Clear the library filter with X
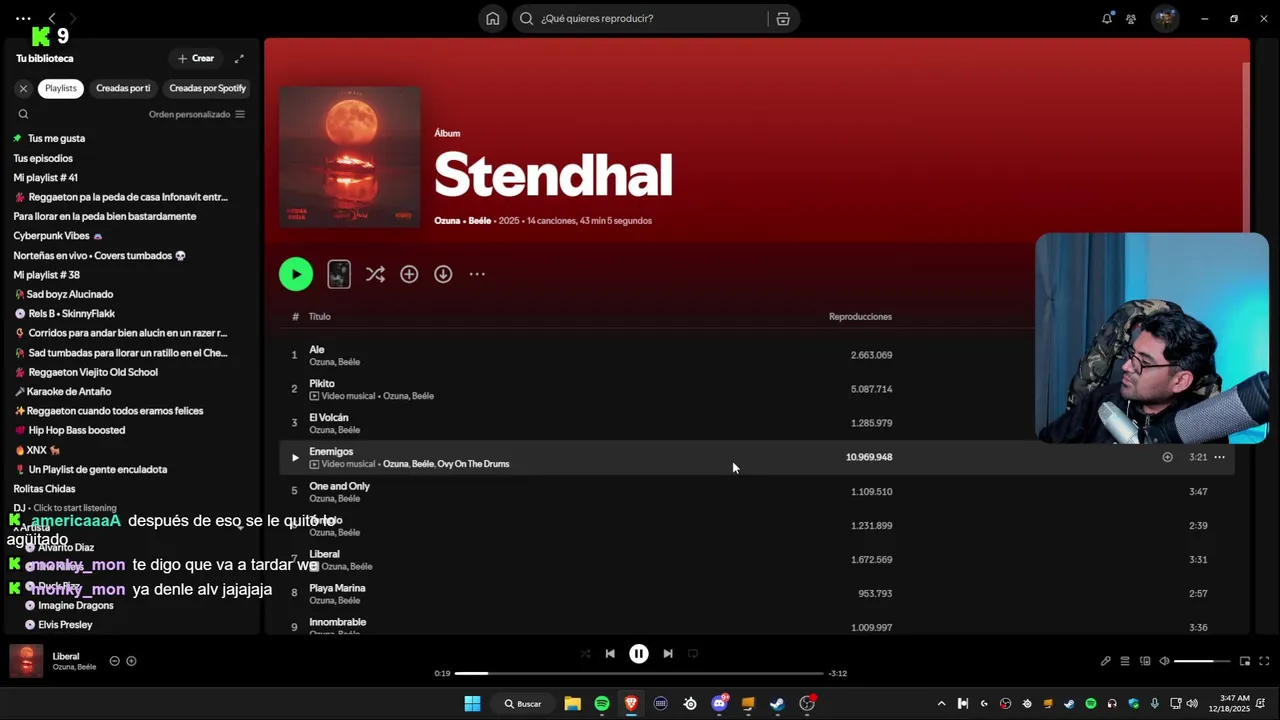 click(x=23, y=88)
